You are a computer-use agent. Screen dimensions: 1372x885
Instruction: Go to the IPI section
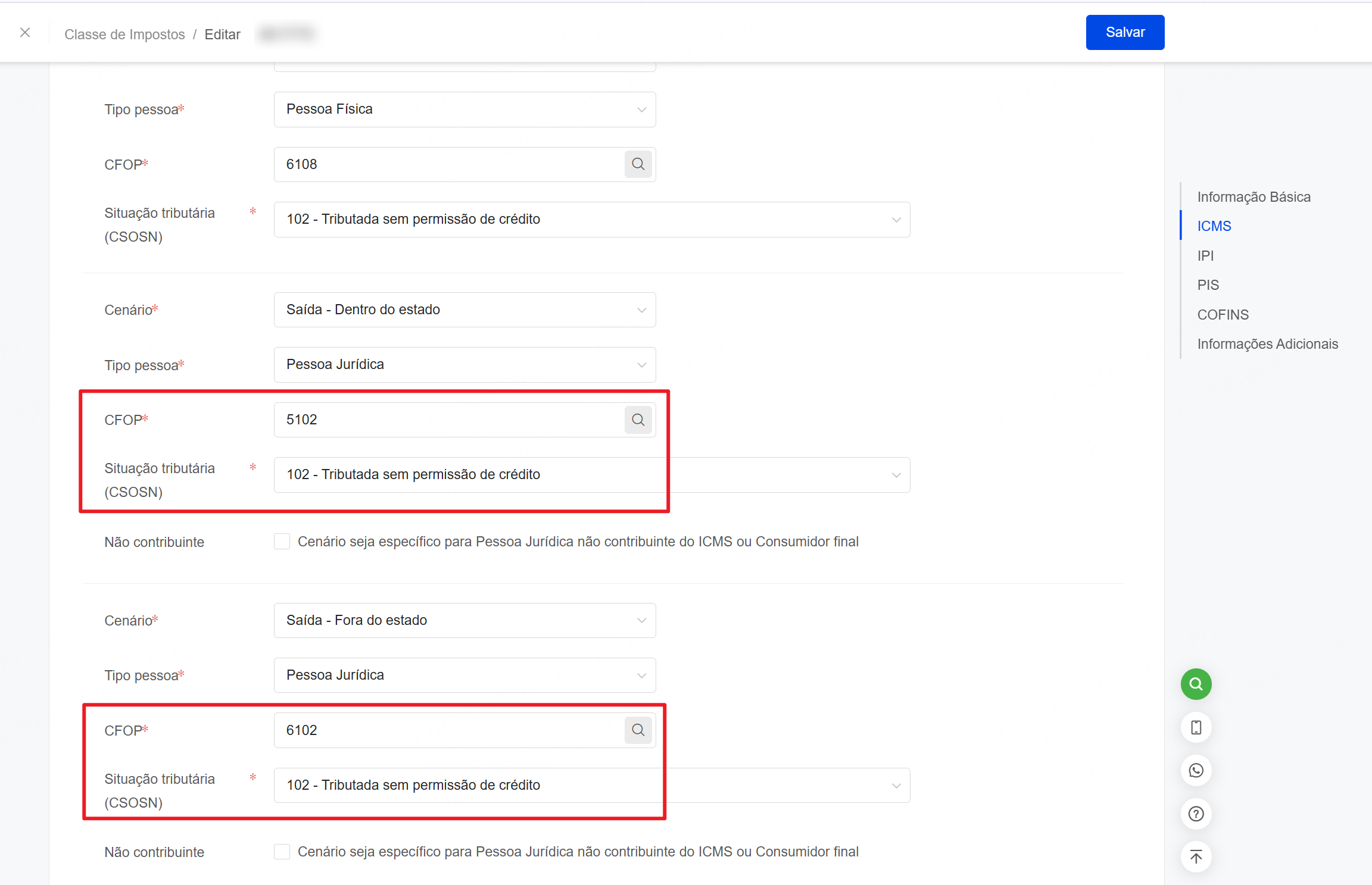1205,255
